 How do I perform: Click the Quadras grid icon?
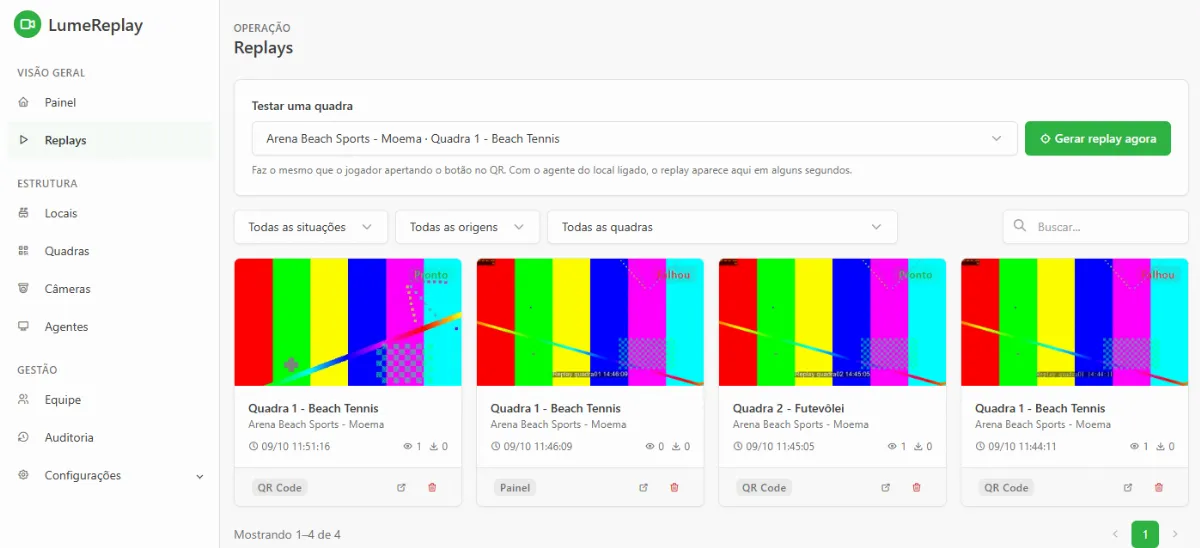click(x=24, y=252)
